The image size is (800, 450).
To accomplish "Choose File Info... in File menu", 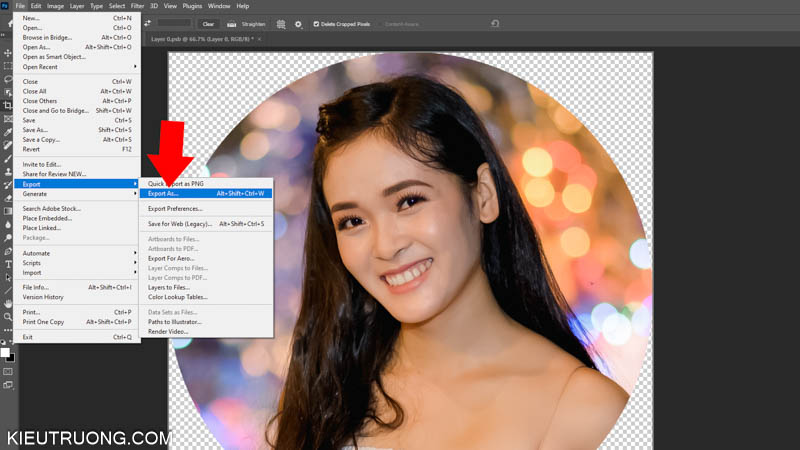I will (77, 287).
